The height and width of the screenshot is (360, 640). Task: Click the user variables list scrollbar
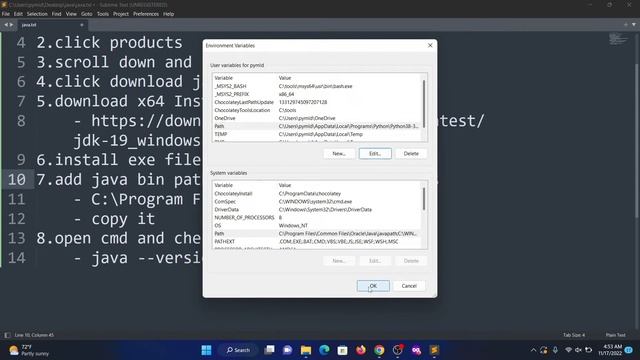(424, 104)
